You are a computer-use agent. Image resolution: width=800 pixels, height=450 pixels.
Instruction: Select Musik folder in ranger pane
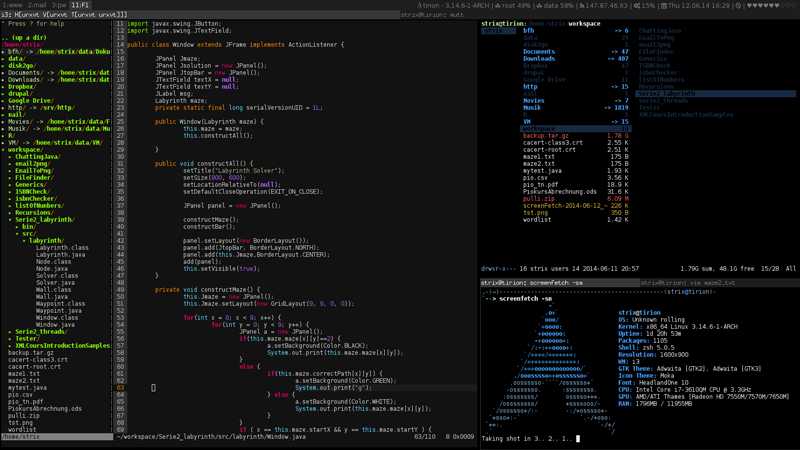tap(576, 108)
